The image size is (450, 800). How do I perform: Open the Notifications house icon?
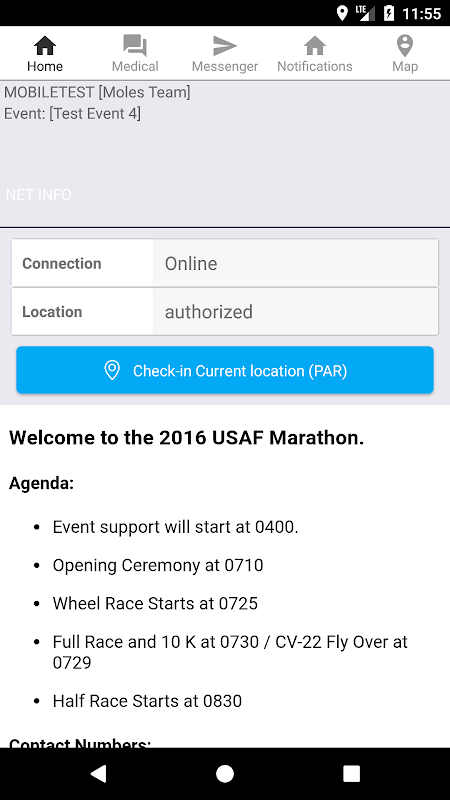[x=315, y=45]
